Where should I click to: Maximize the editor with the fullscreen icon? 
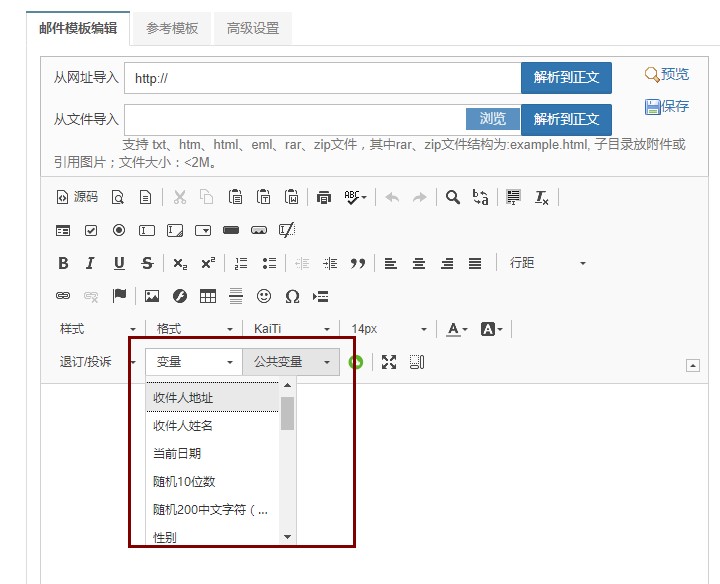point(389,362)
